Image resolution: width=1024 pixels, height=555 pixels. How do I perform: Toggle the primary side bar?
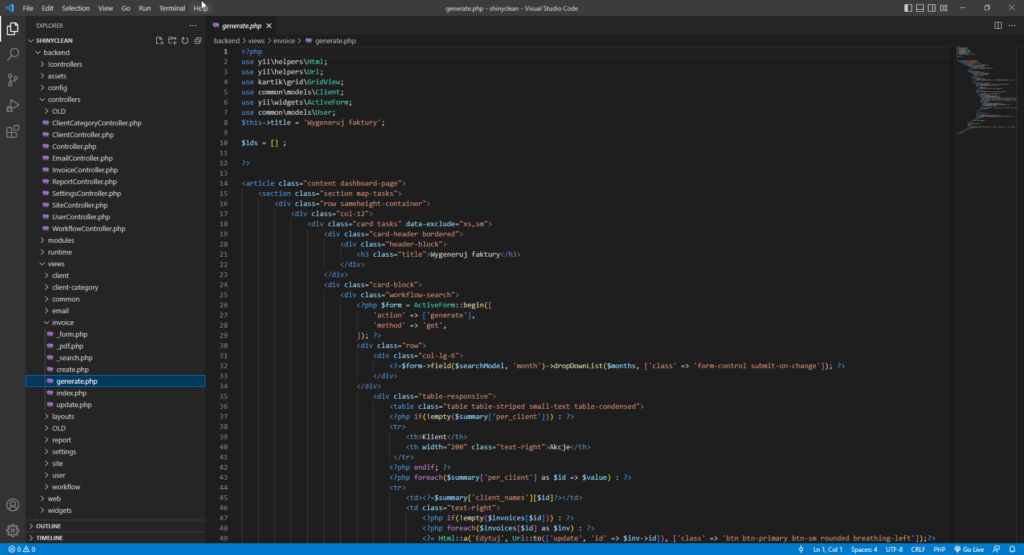(908, 8)
